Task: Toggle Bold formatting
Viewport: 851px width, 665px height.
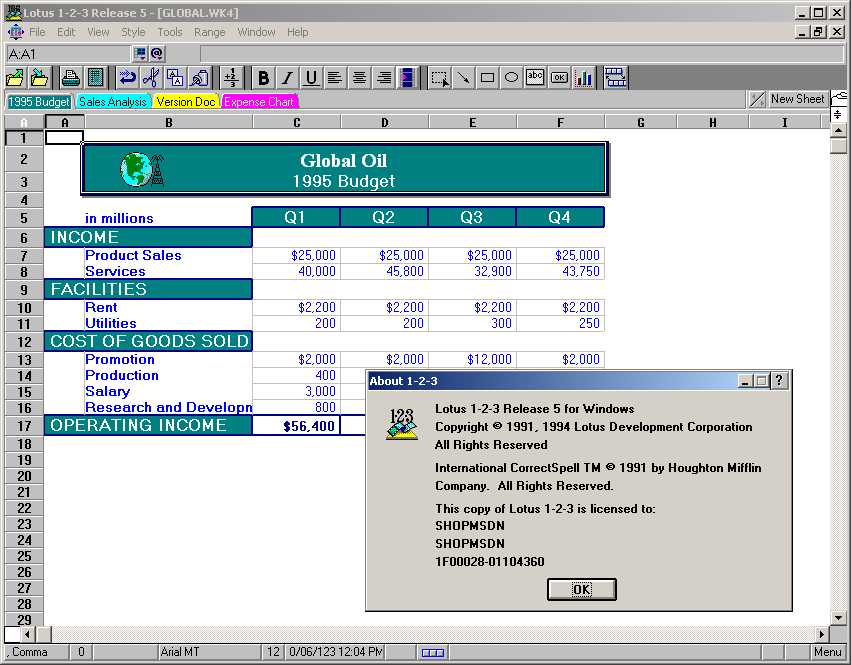Action: pos(263,78)
